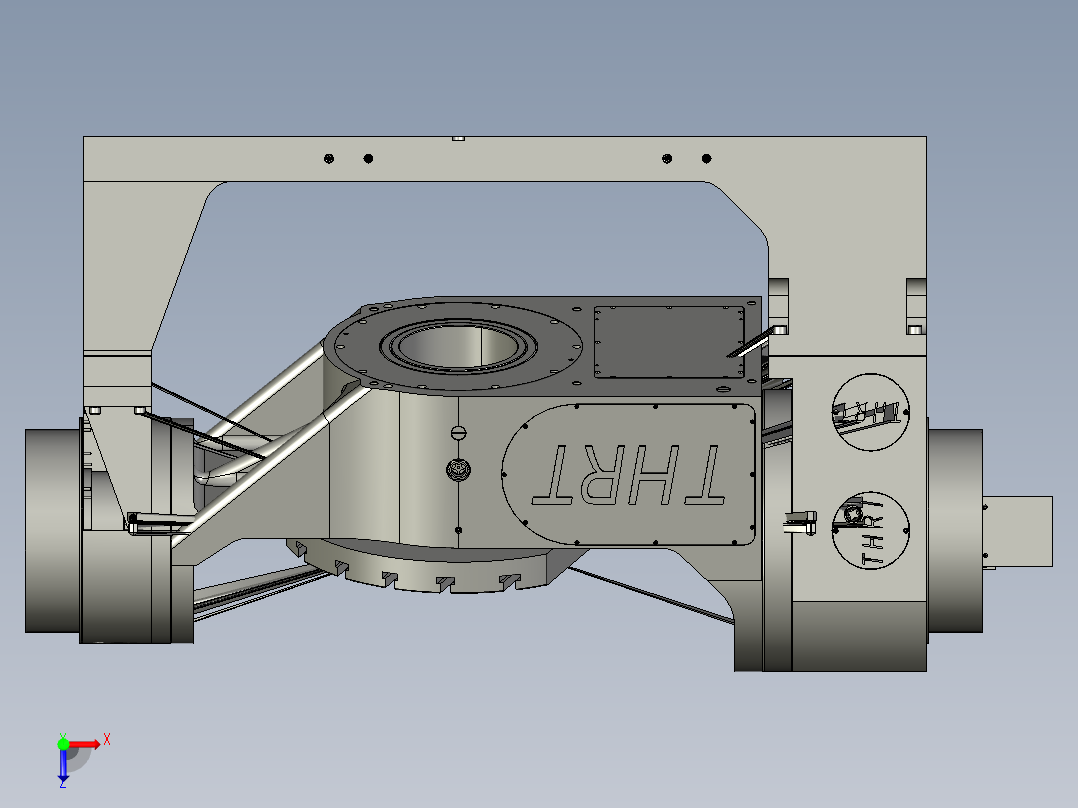
Task: Select the central circular bore of the rotary table
Action: [x=459, y=346]
